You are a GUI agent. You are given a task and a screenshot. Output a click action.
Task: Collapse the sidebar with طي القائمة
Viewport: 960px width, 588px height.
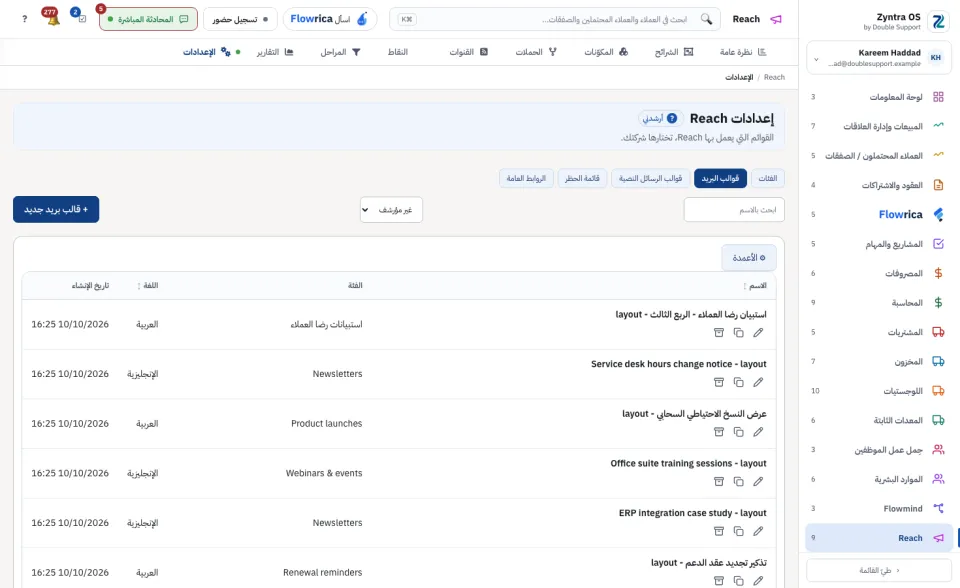pyautogui.click(x=879, y=570)
